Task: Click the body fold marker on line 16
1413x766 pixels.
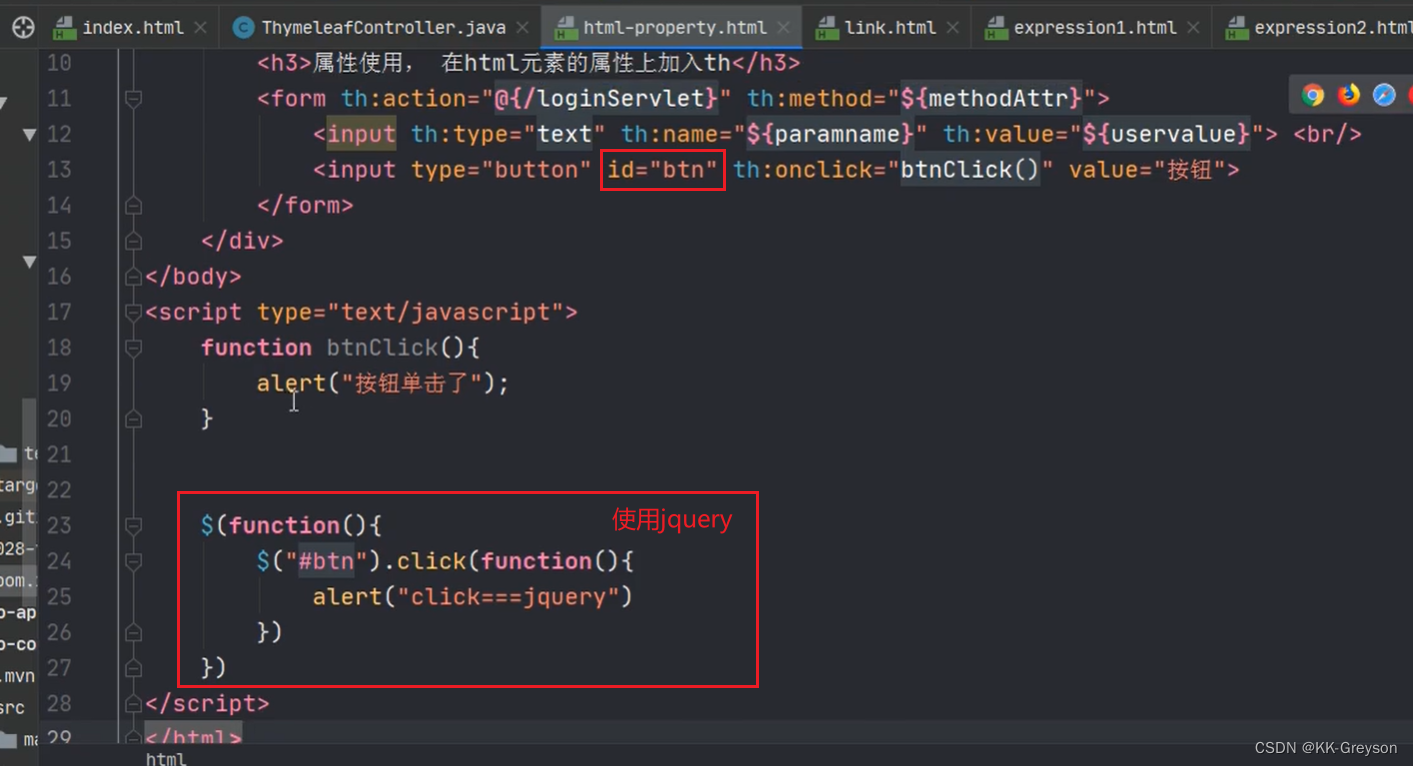Action: [x=133, y=277]
